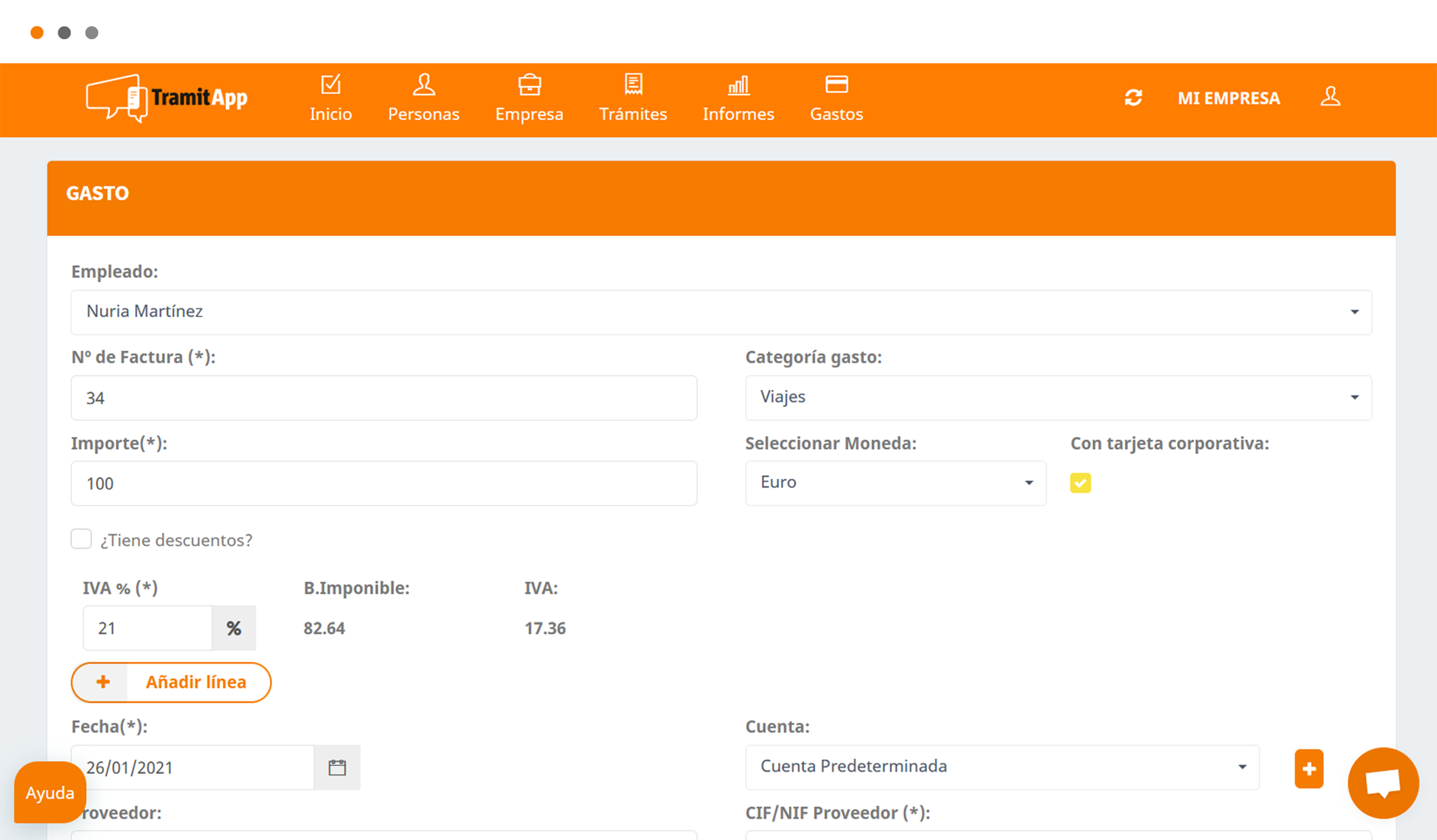The height and width of the screenshot is (840, 1437).
Task: Expand the Cuenta Predeterminada dropdown
Action: point(1002,768)
